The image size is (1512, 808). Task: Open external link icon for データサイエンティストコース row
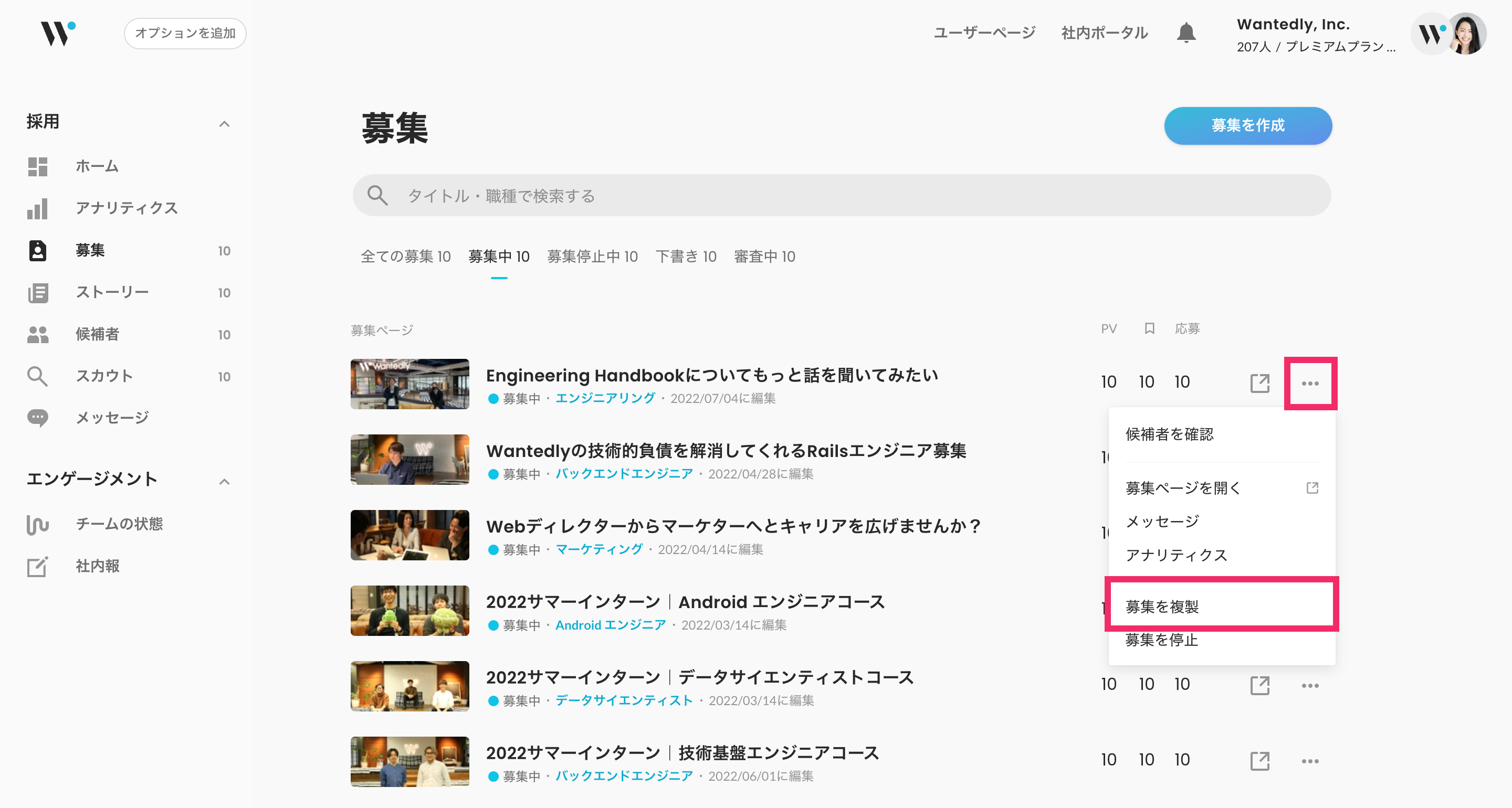1259,685
